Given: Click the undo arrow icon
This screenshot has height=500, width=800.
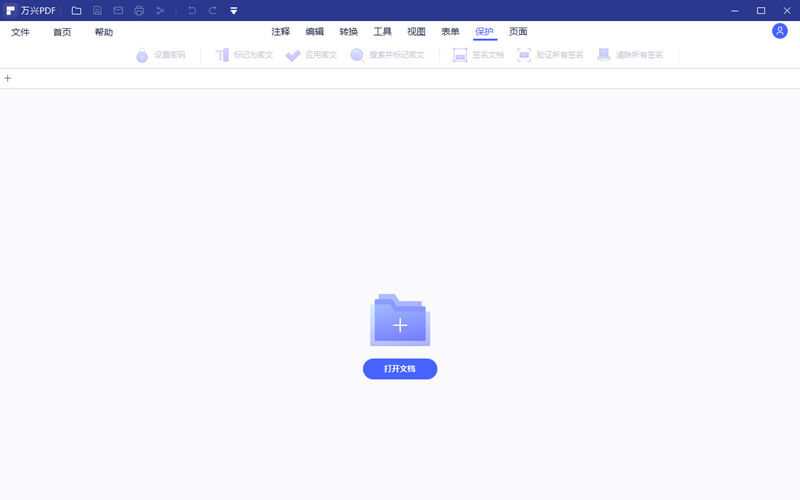Looking at the screenshot, I should pos(192,11).
